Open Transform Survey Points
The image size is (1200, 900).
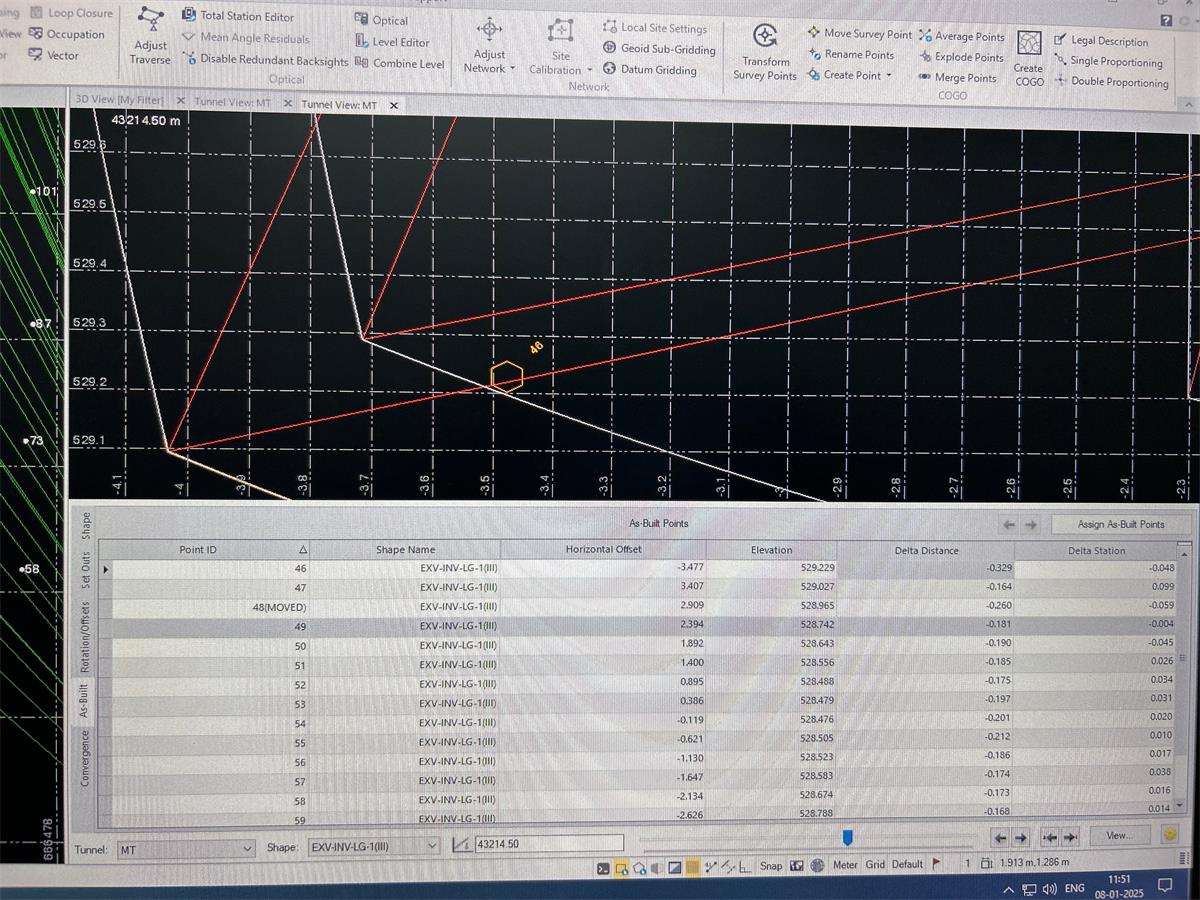click(x=765, y=52)
